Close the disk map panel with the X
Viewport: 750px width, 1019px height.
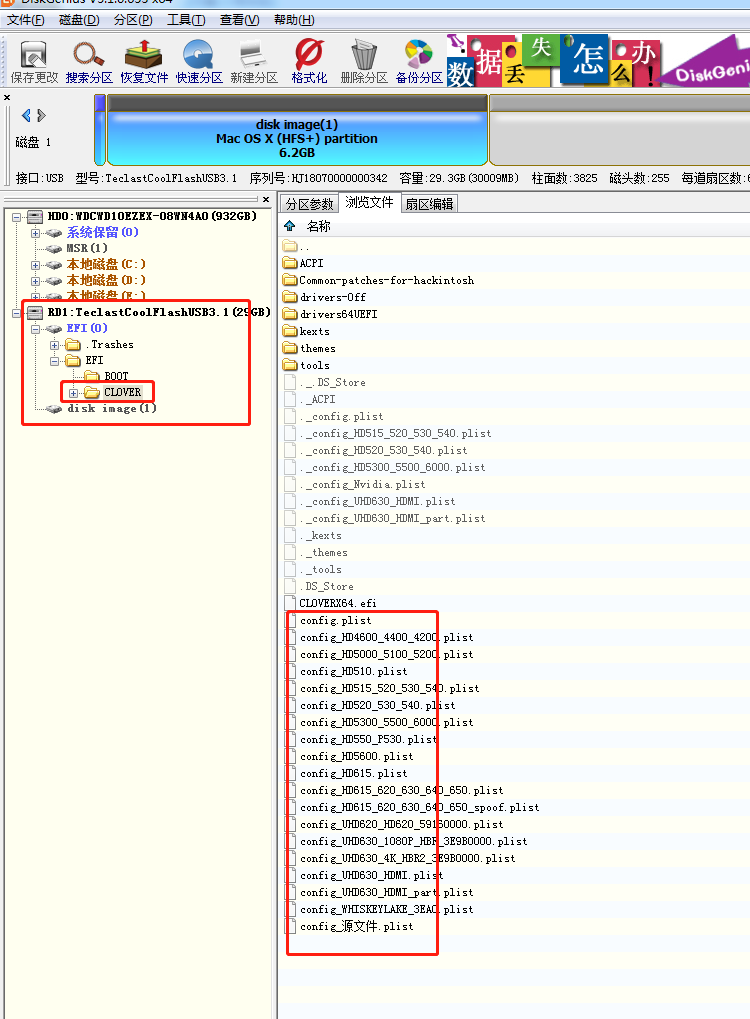click(x=7, y=97)
